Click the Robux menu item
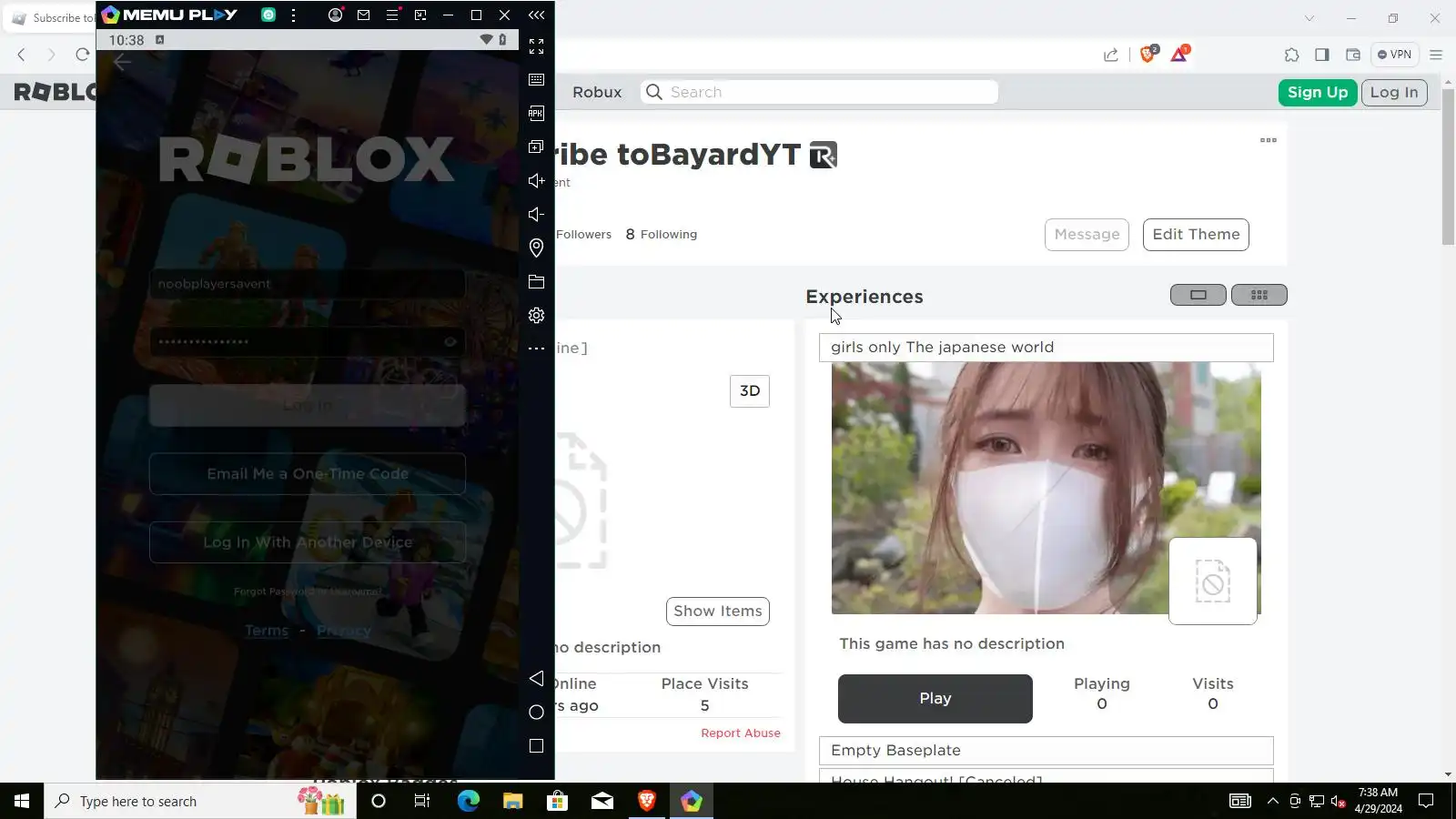The image size is (1456, 819). click(597, 92)
